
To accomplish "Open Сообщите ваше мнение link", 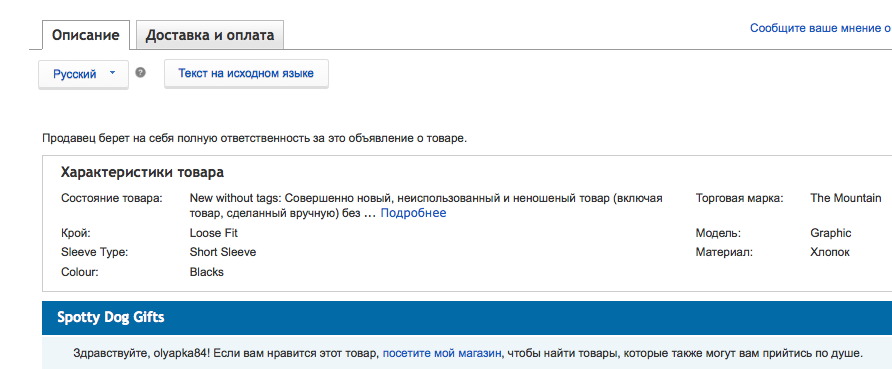I will click(x=820, y=28).
